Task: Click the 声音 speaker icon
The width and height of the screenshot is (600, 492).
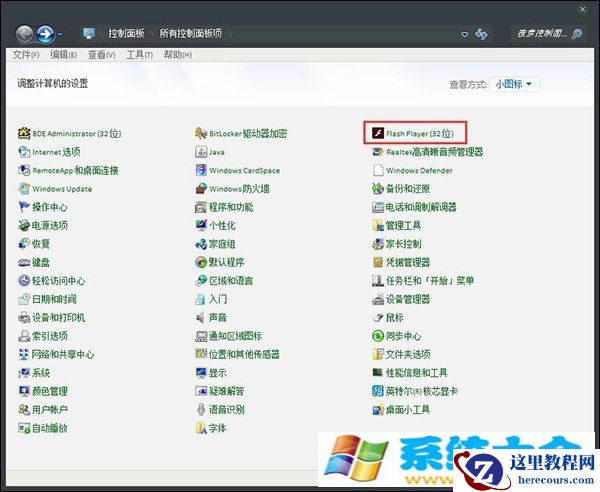Action: click(x=201, y=317)
